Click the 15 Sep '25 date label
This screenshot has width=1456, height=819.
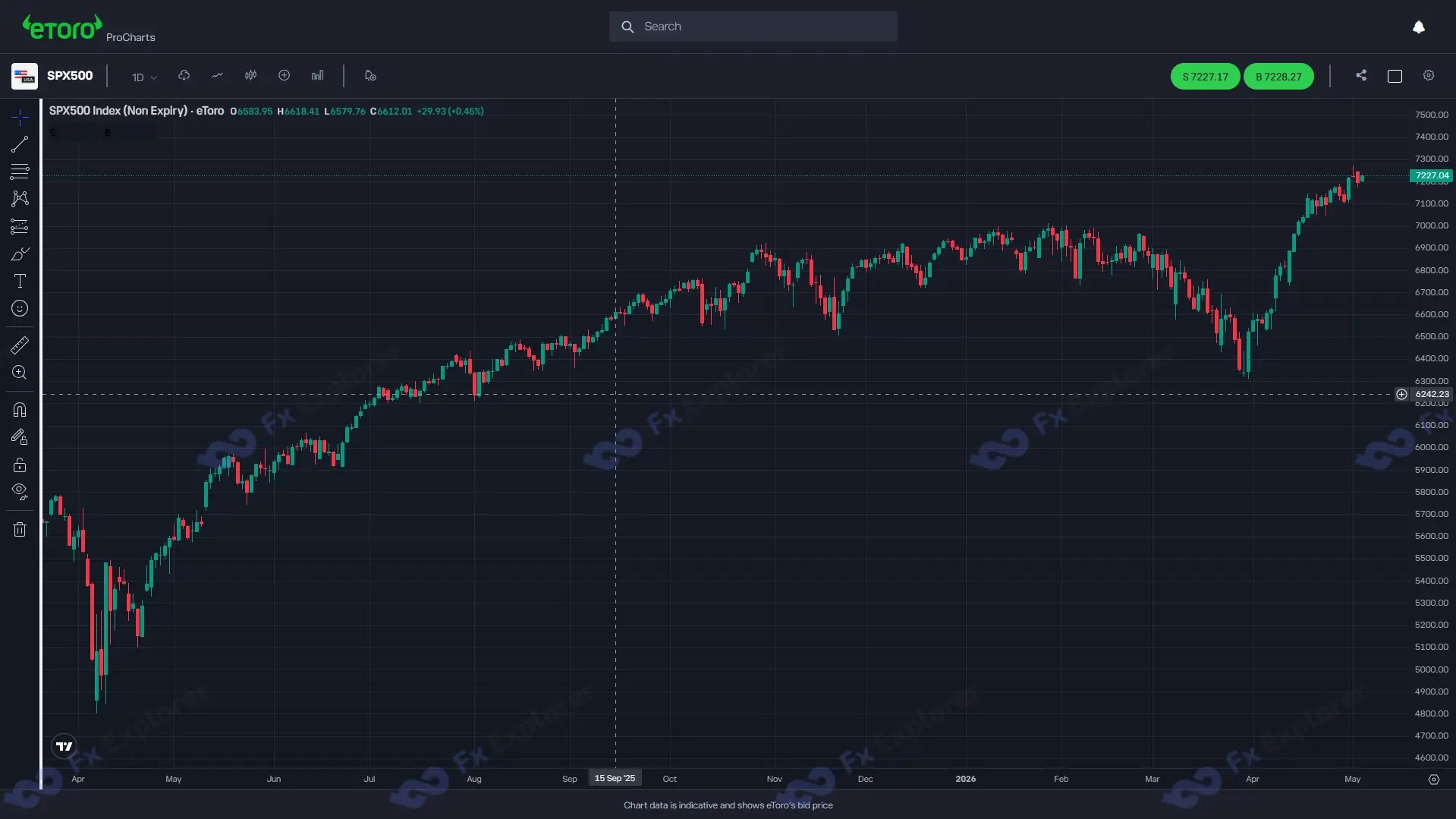(x=615, y=779)
